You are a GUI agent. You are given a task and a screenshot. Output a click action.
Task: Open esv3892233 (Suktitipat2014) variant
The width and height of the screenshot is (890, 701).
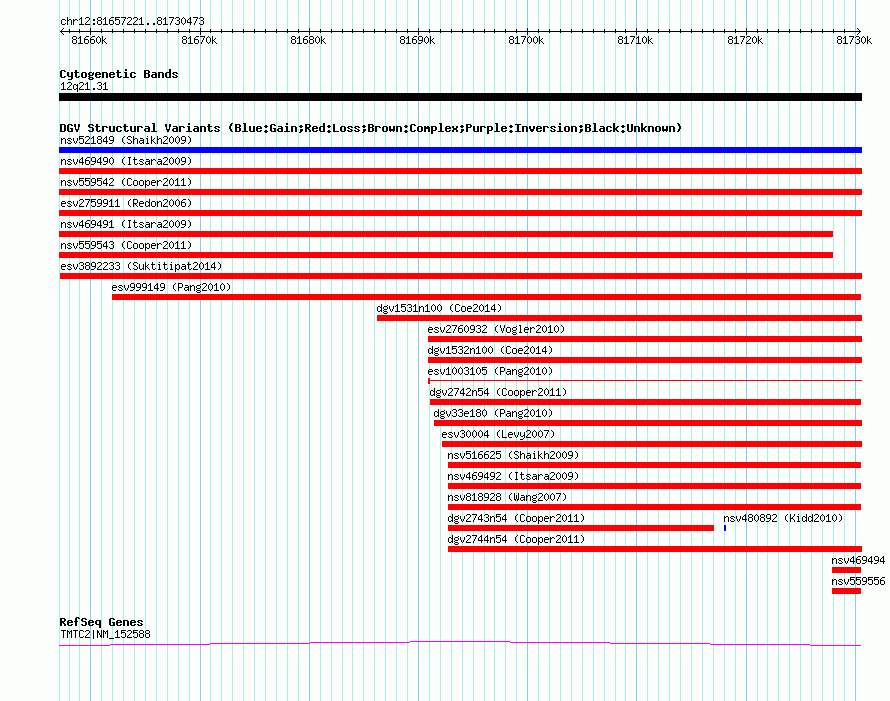(141, 266)
